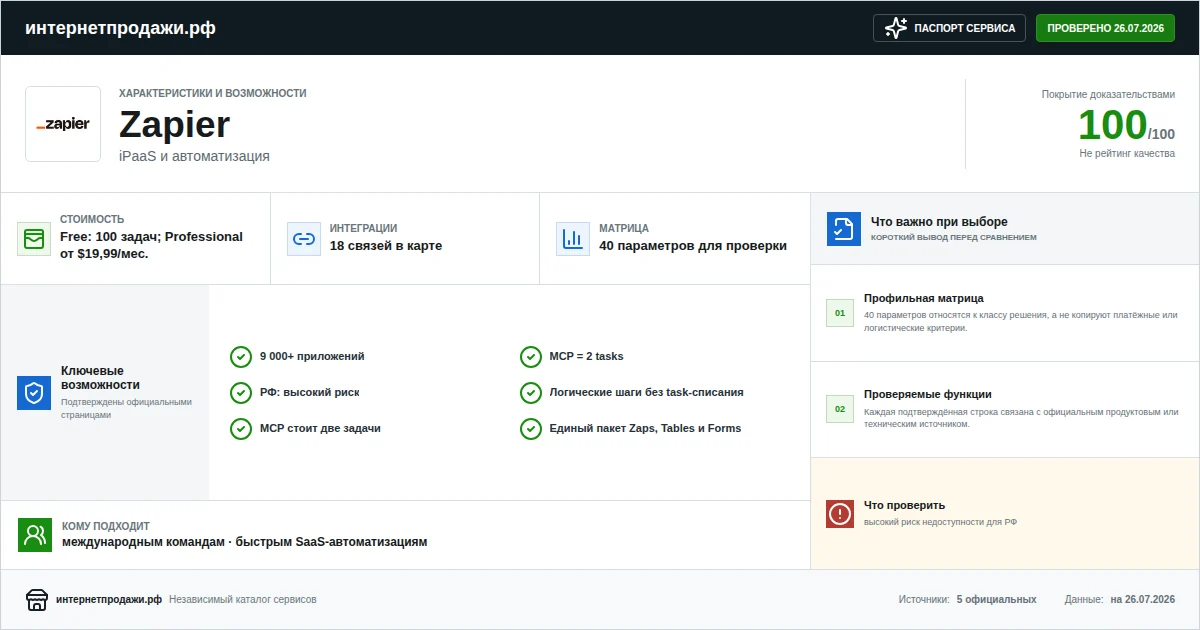Click the Не рейтинг качества note
This screenshot has height=630, width=1200.
1127,153
